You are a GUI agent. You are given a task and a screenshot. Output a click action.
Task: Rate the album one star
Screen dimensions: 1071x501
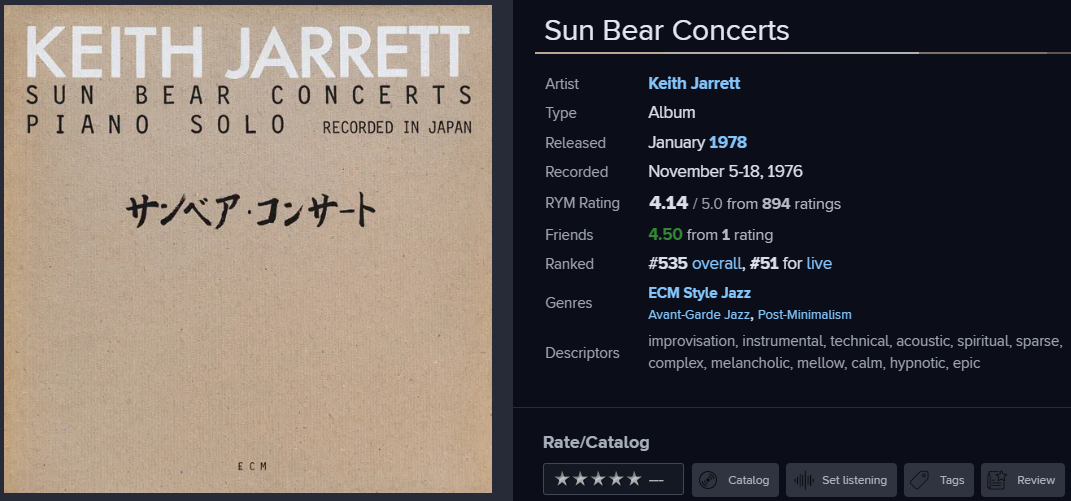[x=562, y=479]
